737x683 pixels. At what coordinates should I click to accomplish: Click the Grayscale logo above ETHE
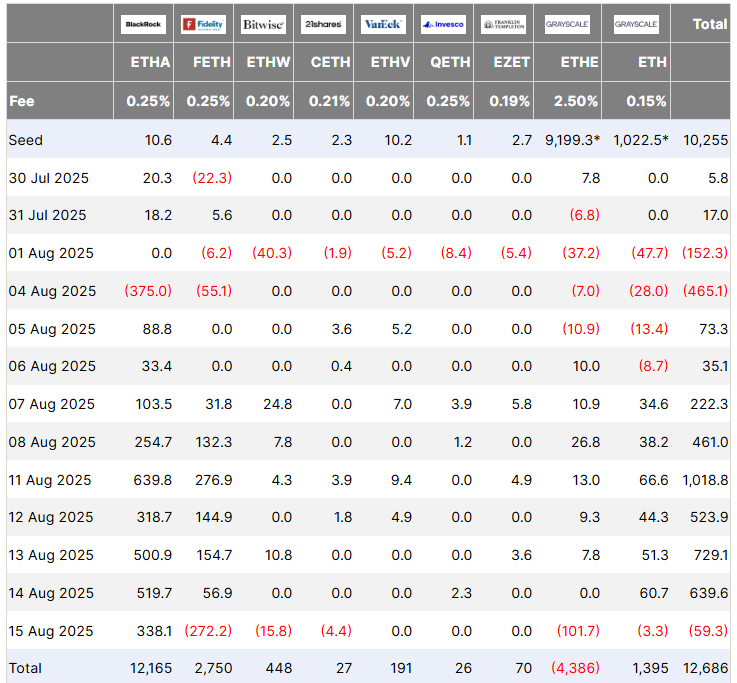[x=567, y=24]
